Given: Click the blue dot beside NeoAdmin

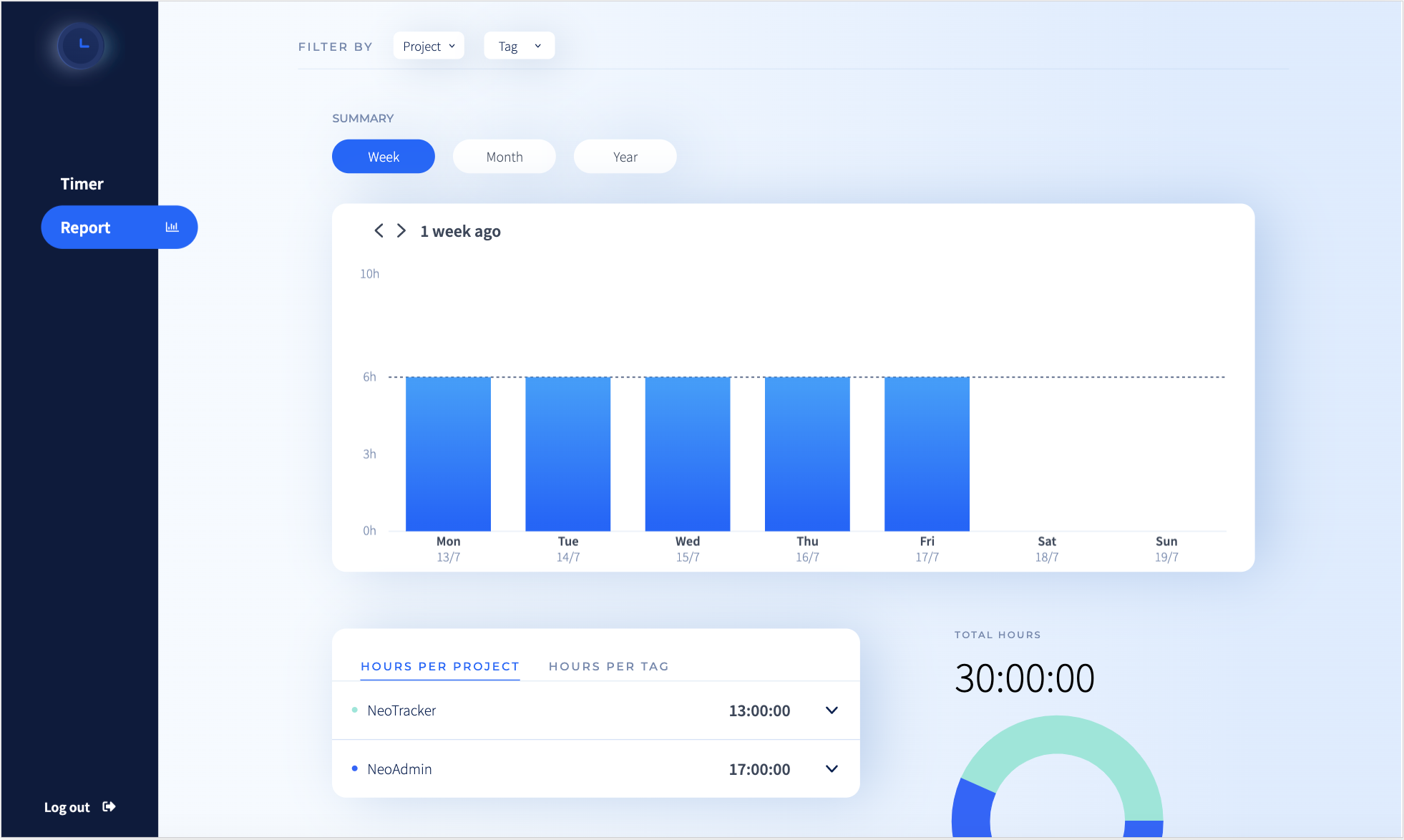Looking at the screenshot, I should [x=354, y=768].
